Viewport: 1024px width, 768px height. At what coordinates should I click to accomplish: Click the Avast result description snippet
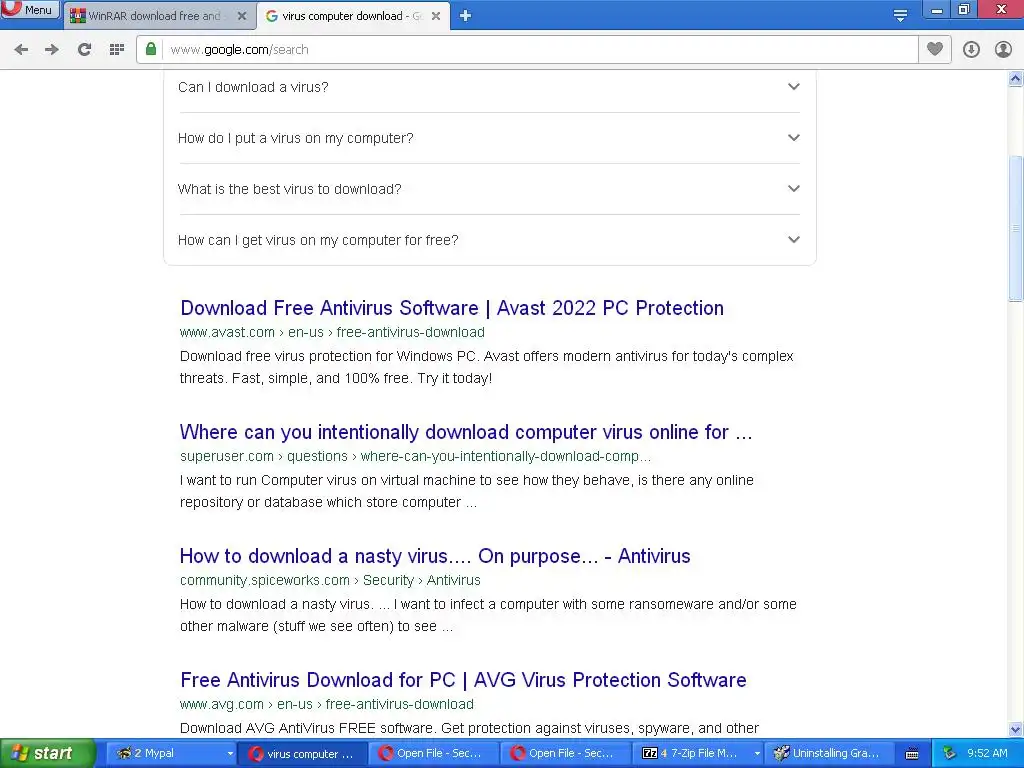[x=487, y=367]
